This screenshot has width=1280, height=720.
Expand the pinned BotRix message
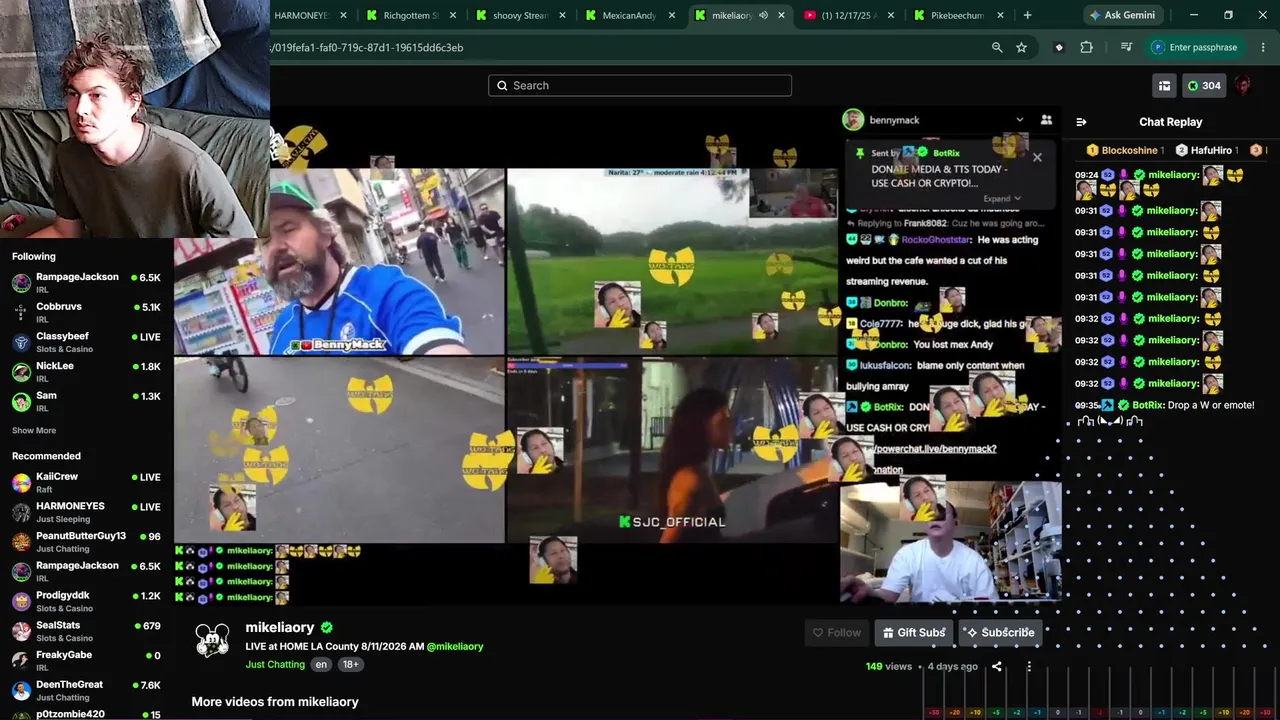[1002, 198]
